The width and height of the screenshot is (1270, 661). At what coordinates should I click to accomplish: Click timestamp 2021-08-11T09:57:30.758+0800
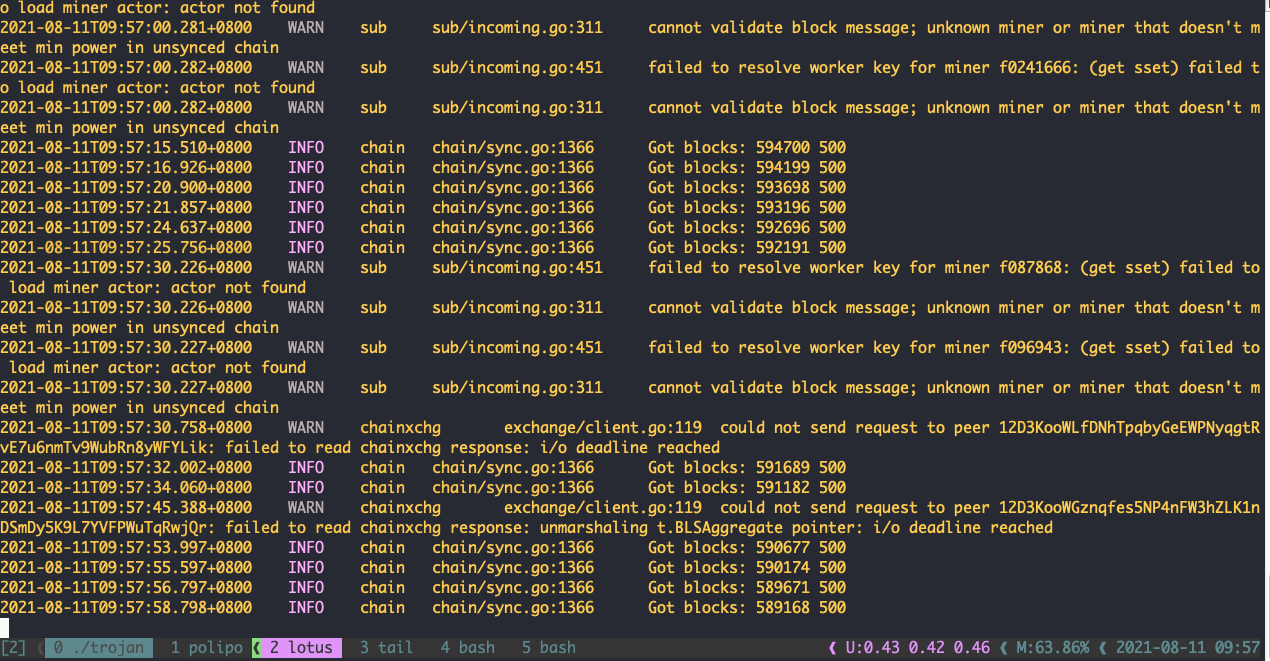pyautogui.click(x=126, y=427)
